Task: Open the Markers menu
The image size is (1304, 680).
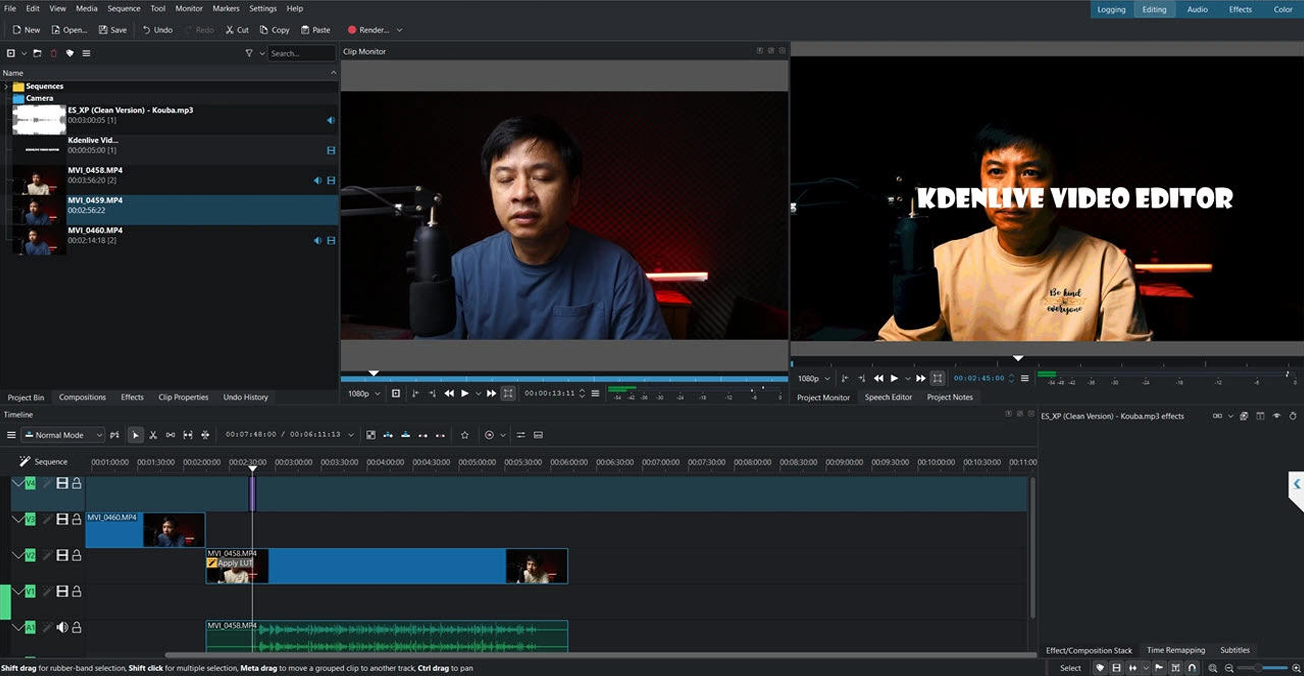Action: tap(226, 8)
